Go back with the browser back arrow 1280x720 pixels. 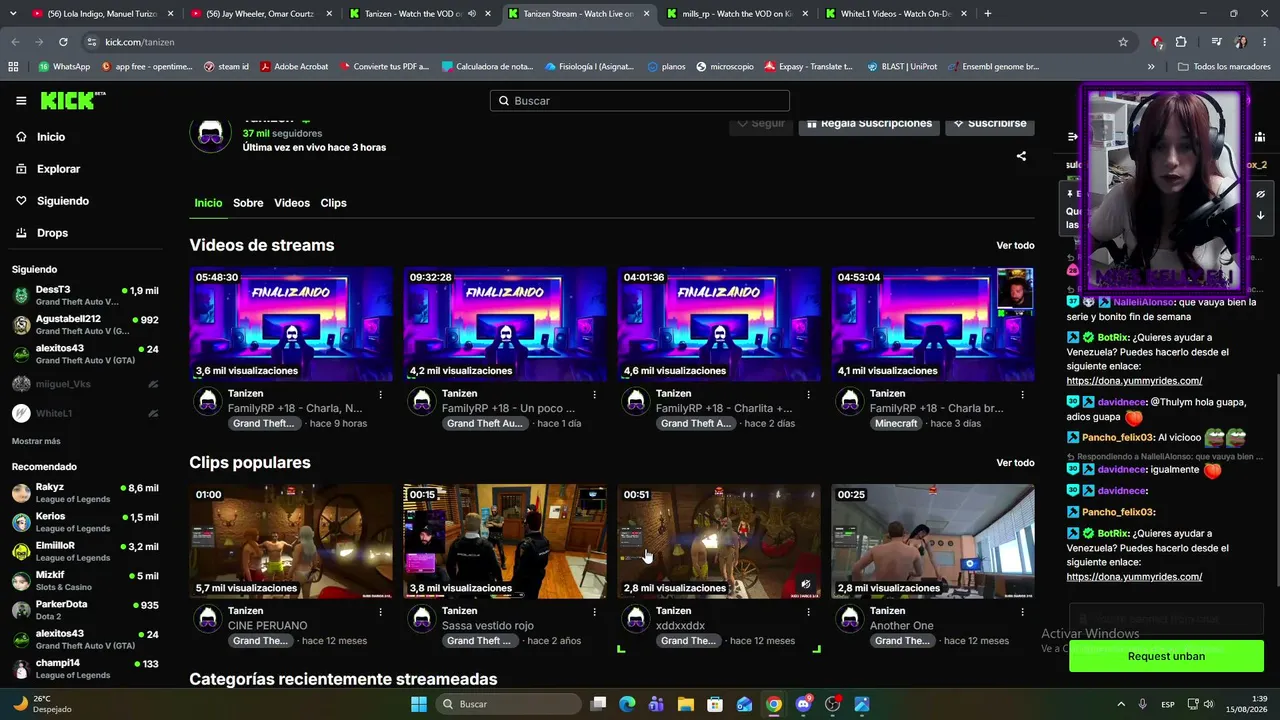[15, 42]
